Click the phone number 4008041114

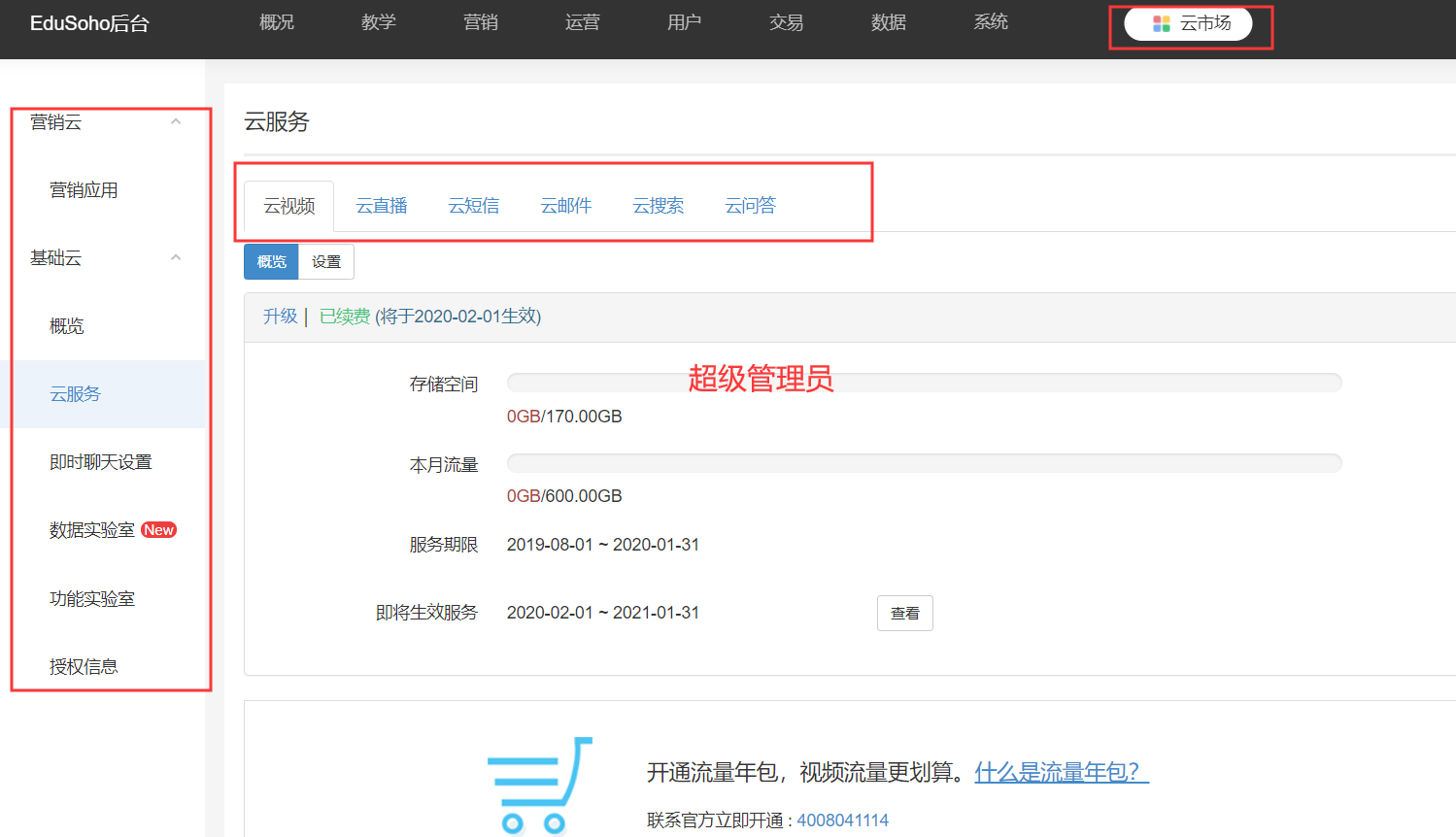coord(842,820)
